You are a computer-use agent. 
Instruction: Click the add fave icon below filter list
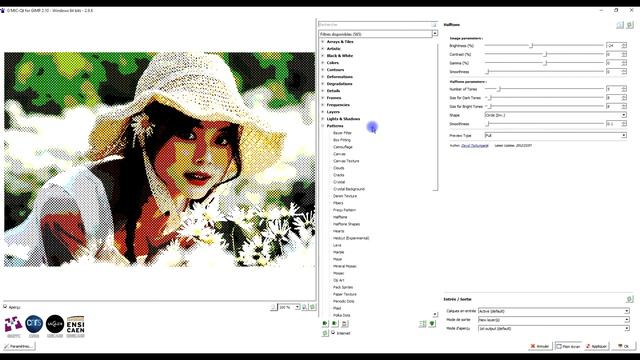point(325,324)
